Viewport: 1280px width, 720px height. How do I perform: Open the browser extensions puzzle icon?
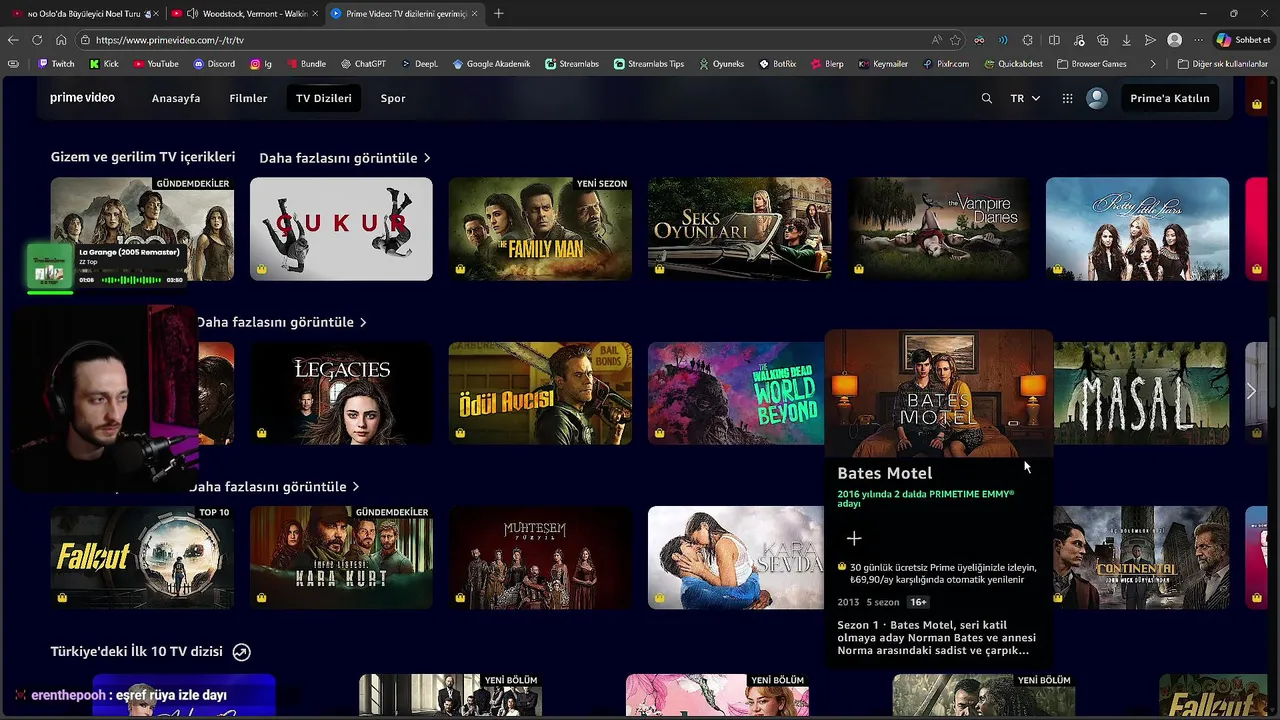(1028, 40)
